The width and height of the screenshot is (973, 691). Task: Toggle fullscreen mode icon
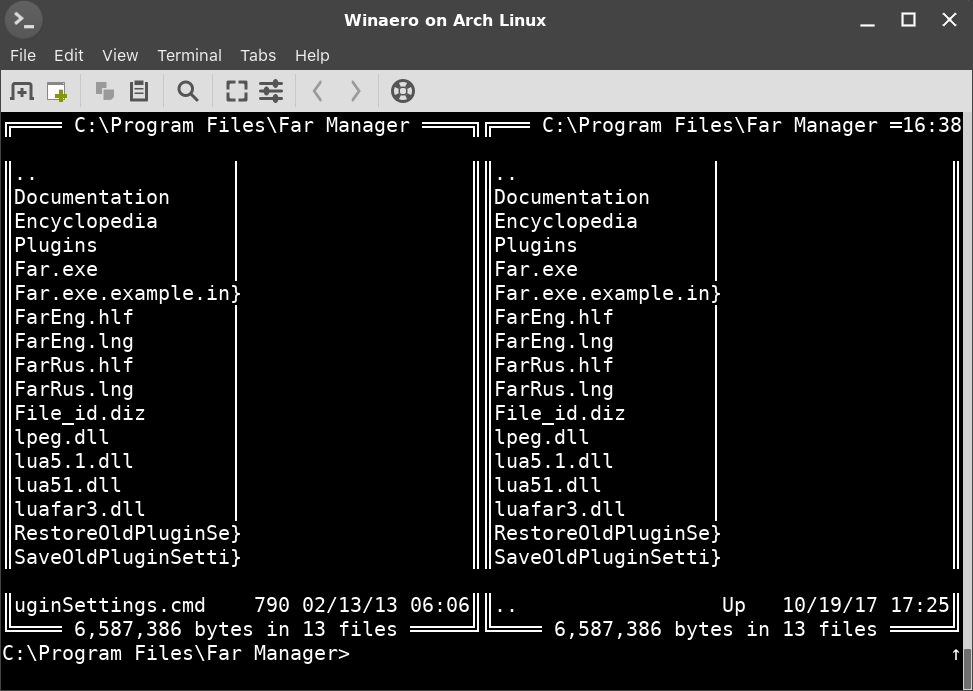(x=236, y=91)
